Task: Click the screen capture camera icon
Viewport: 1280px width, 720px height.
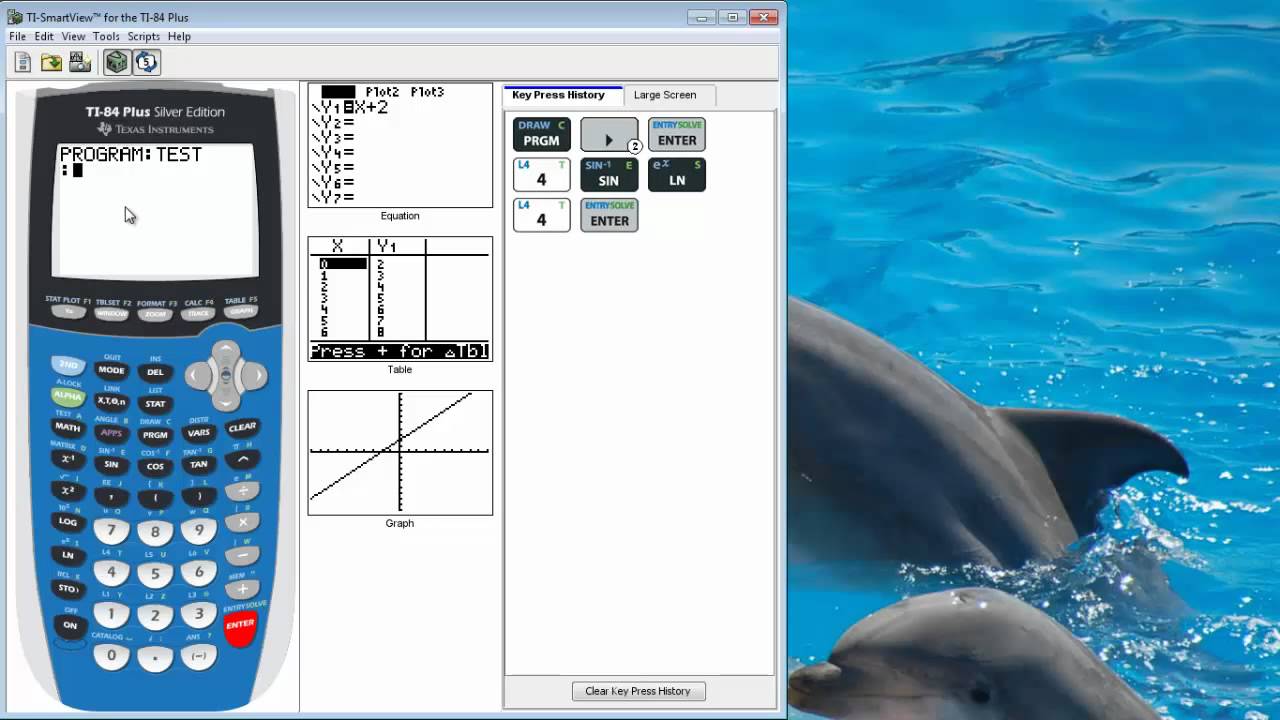Action: tap(80, 63)
